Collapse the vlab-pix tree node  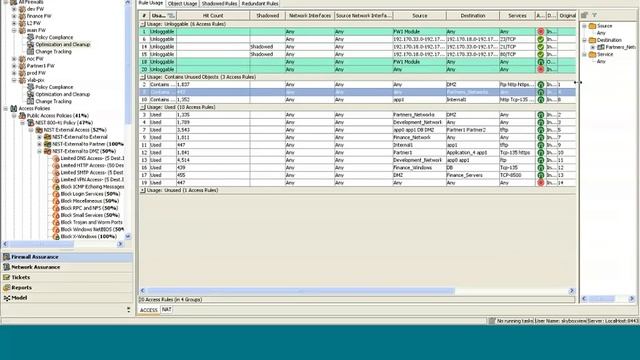14,80
